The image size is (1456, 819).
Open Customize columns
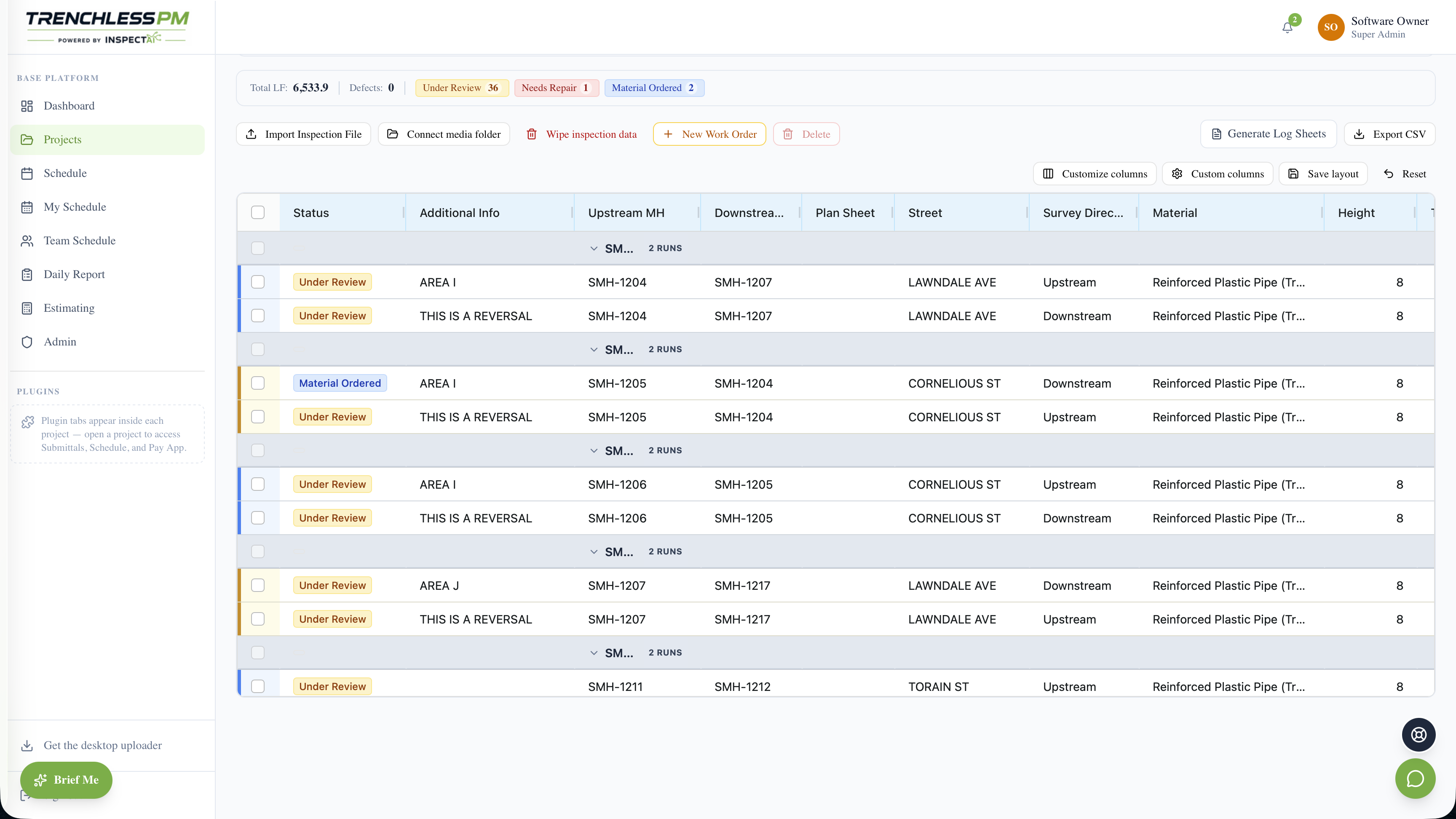pyautogui.click(x=1095, y=174)
